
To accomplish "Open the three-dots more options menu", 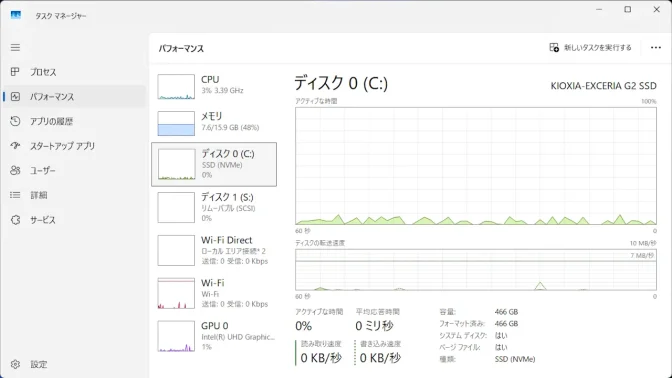I will click(x=656, y=48).
